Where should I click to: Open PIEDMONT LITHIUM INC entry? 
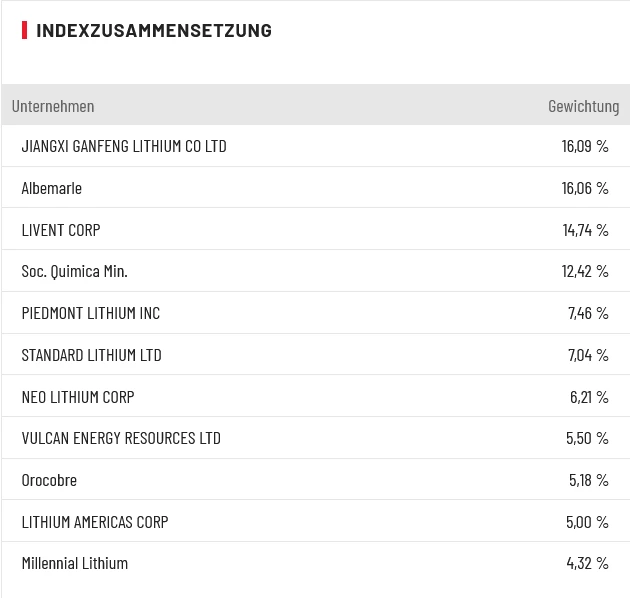coord(91,313)
